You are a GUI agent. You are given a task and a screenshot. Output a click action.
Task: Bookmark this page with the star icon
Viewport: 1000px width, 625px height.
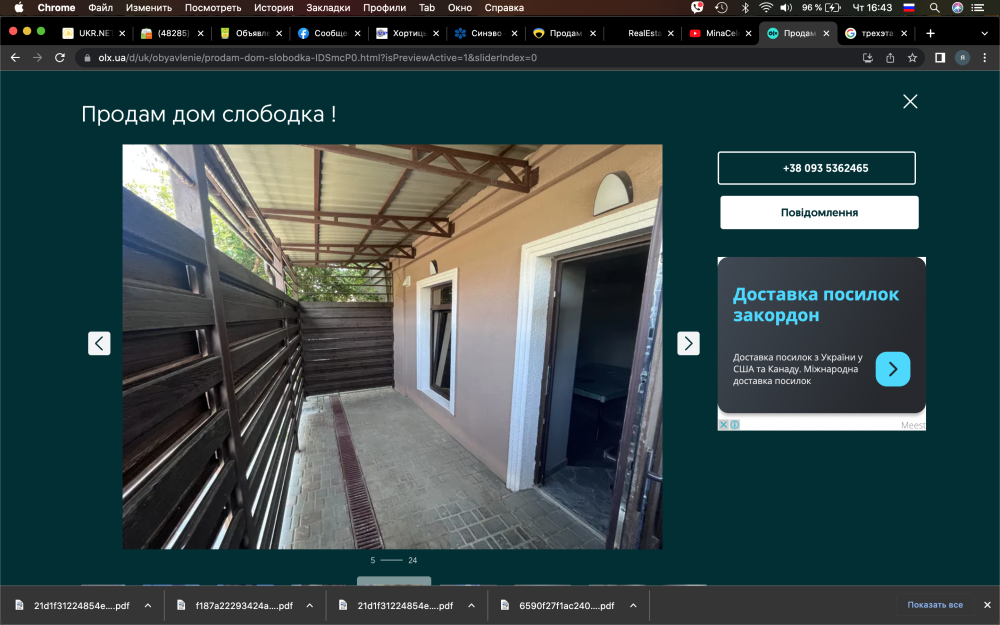coord(912,58)
